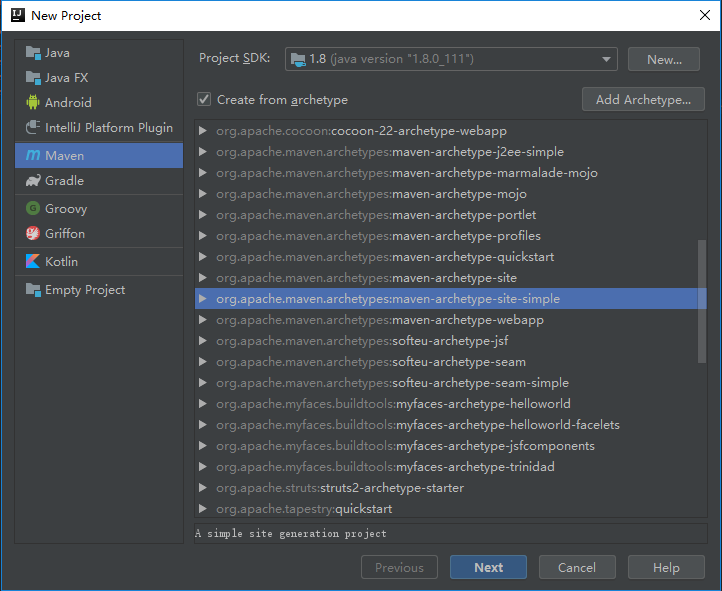Click the SDK folder icon in combo box
This screenshot has width=722, height=591.
coord(298,59)
